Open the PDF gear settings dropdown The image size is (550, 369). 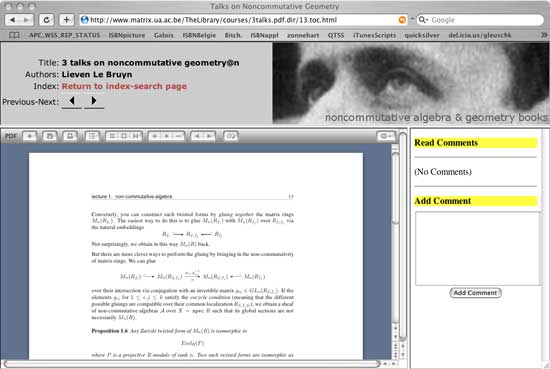386,136
